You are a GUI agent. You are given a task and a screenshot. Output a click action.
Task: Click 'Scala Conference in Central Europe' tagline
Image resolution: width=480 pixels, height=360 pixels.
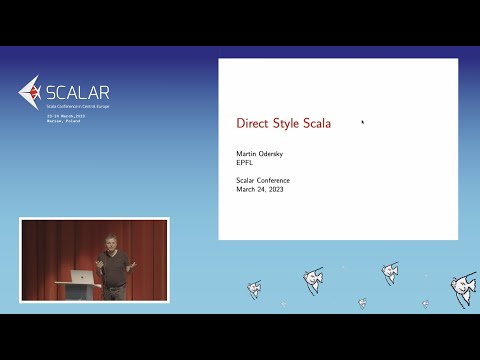(x=78, y=106)
